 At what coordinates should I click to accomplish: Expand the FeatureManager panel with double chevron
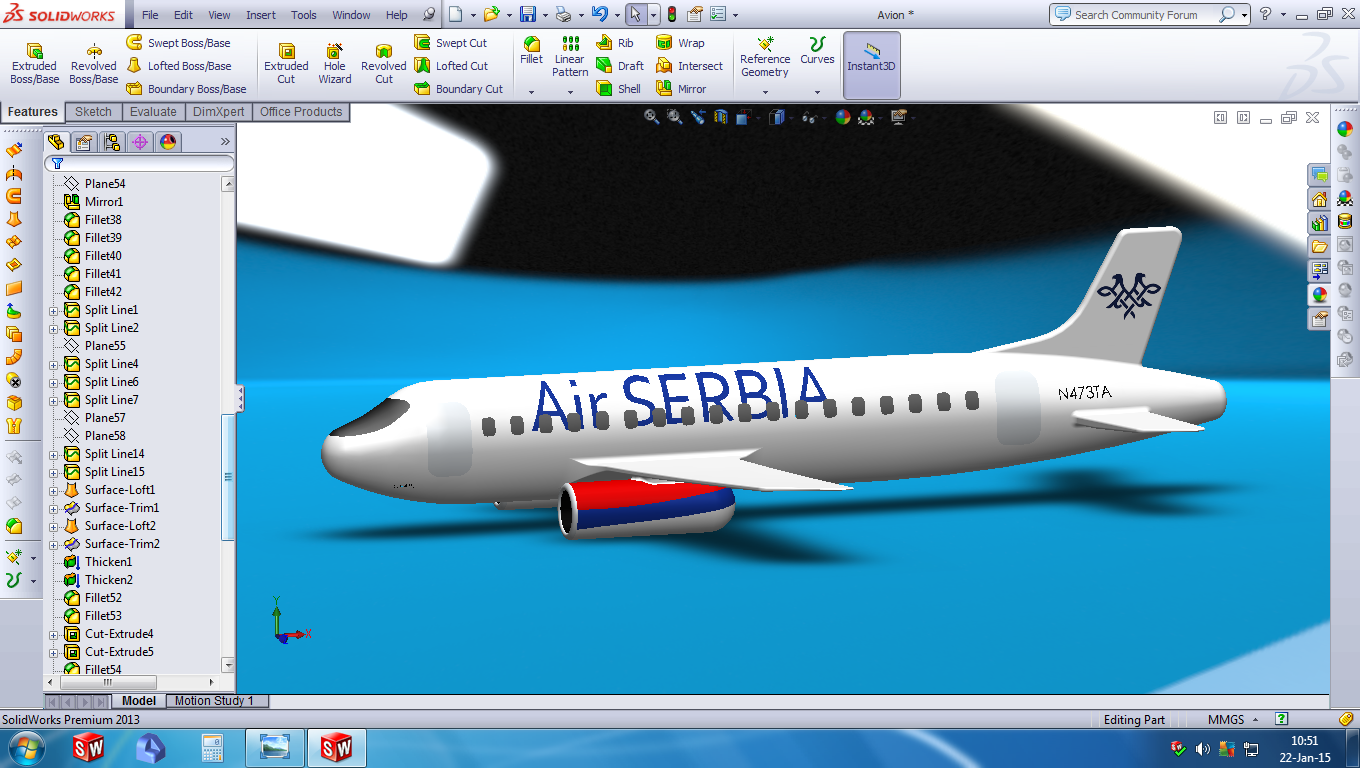(225, 142)
